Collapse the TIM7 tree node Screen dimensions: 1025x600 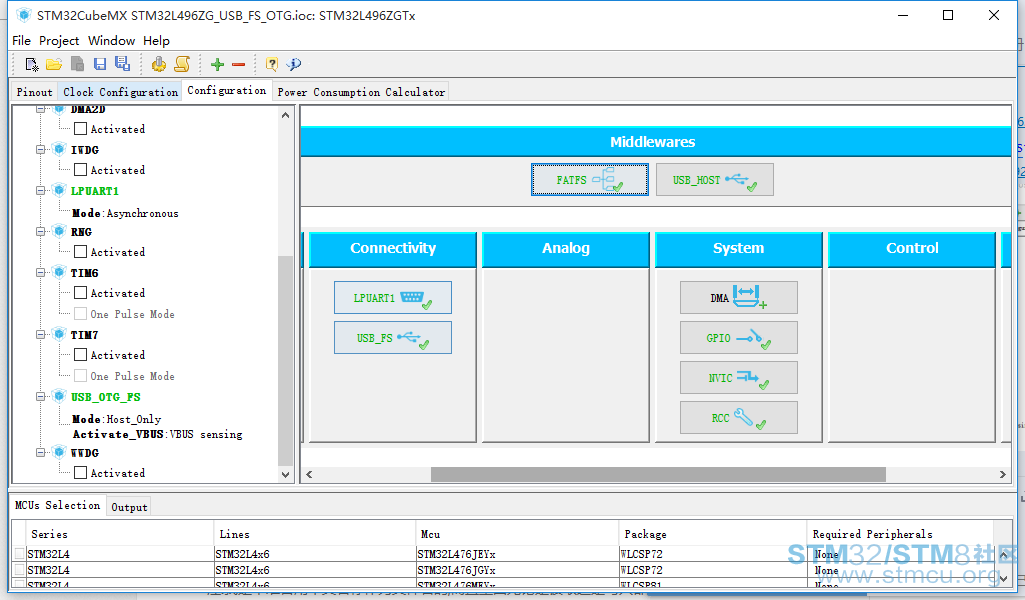tap(41, 335)
